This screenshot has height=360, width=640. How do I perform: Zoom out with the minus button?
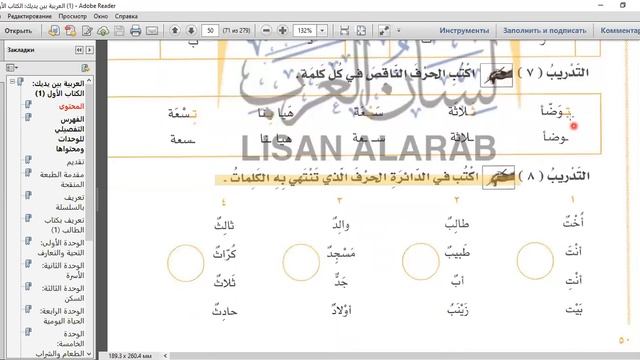[266, 31]
